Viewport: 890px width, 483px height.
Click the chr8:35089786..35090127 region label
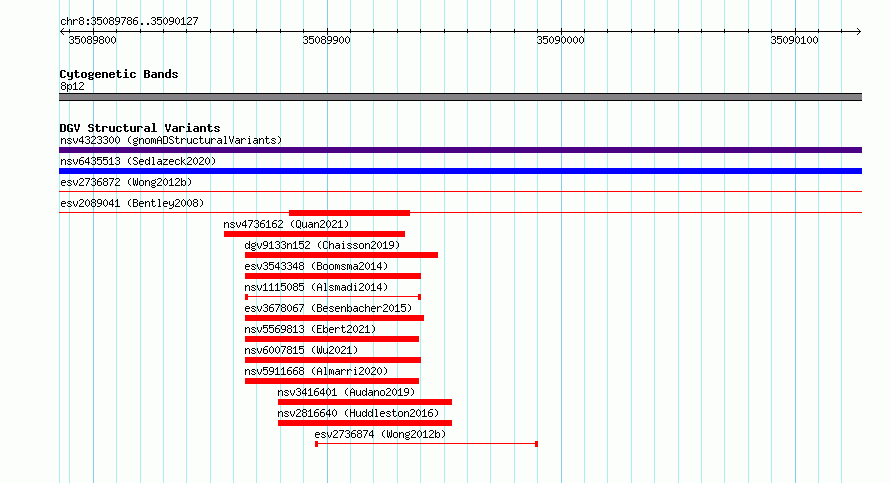(129, 21)
